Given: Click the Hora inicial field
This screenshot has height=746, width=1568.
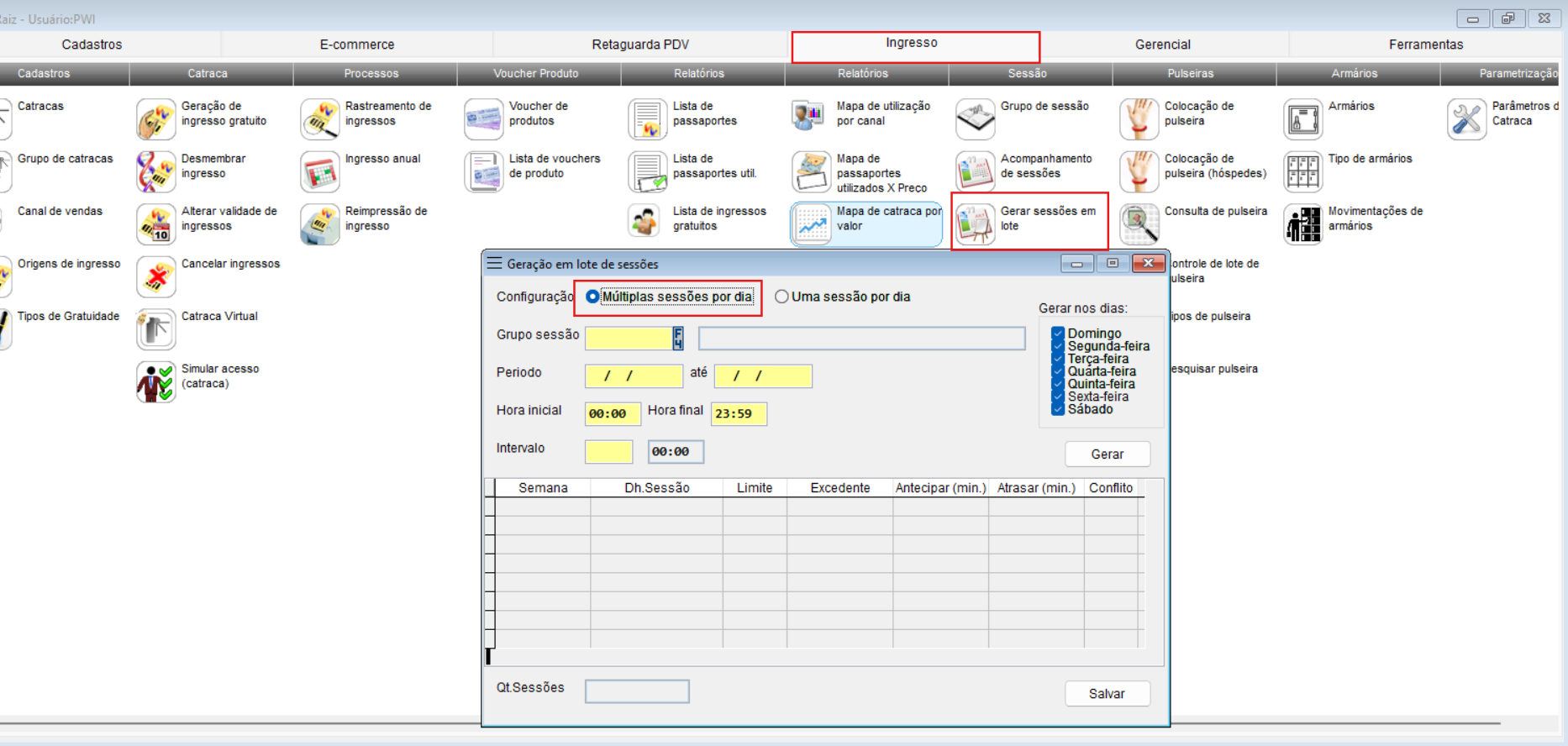Looking at the screenshot, I should pyautogui.click(x=613, y=413).
